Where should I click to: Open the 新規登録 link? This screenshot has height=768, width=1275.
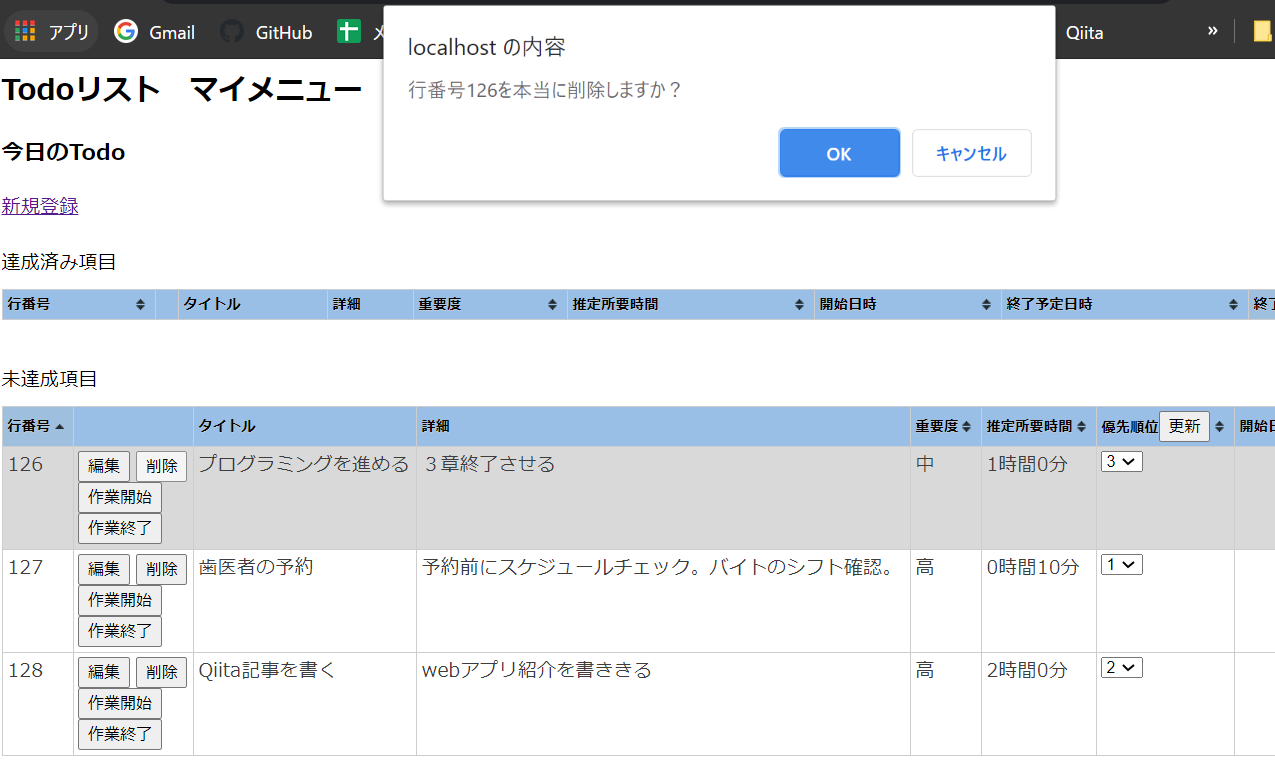click(40, 206)
